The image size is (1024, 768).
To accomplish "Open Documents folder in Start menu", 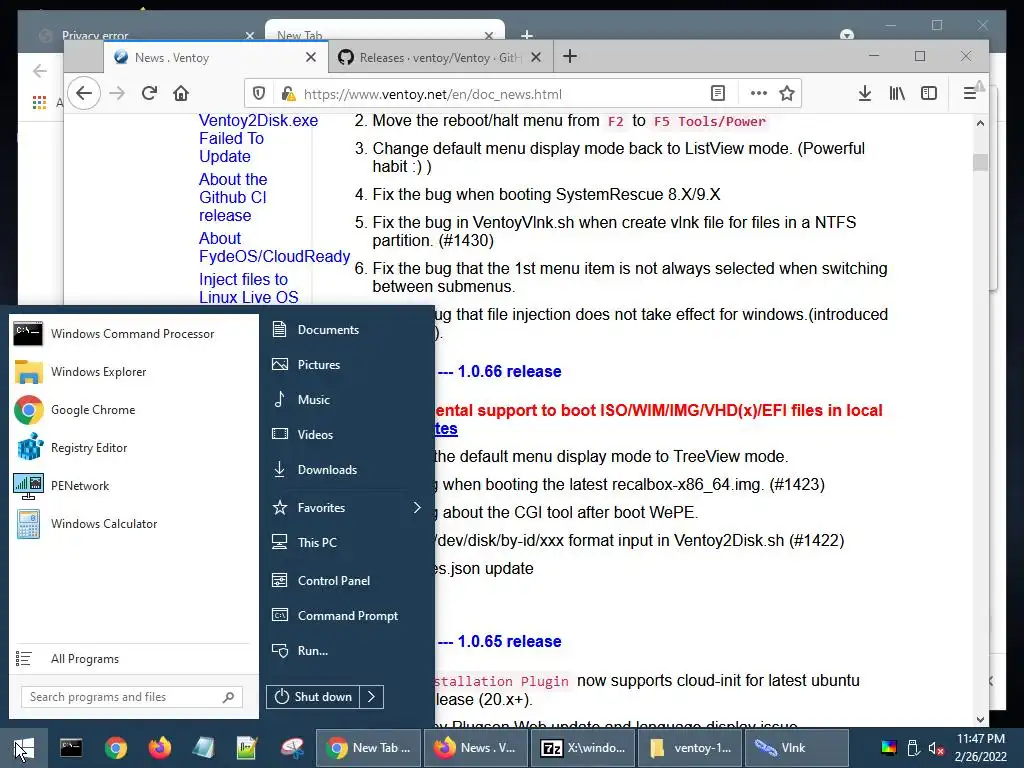I will click(x=347, y=330).
